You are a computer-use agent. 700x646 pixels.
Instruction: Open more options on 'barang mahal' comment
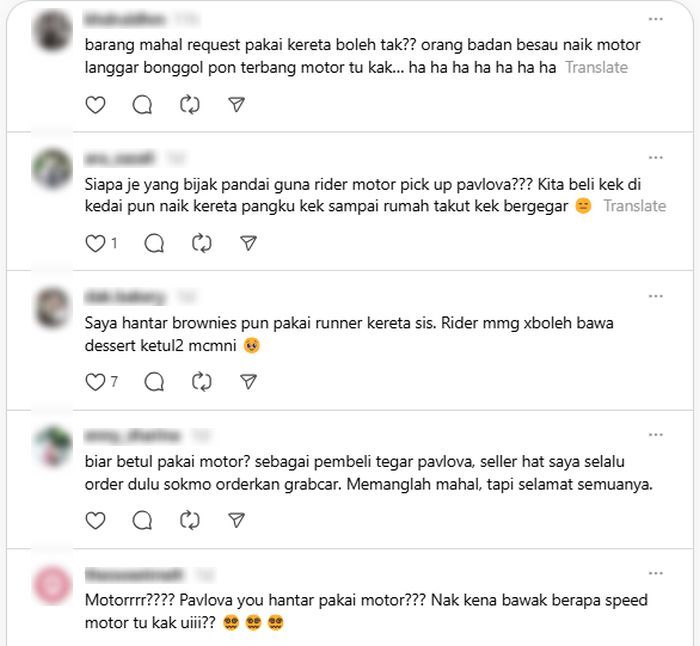point(655,19)
